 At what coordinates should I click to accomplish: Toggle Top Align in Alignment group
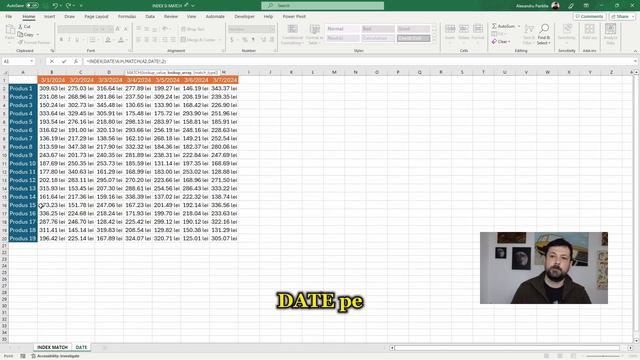pos(139,29)
